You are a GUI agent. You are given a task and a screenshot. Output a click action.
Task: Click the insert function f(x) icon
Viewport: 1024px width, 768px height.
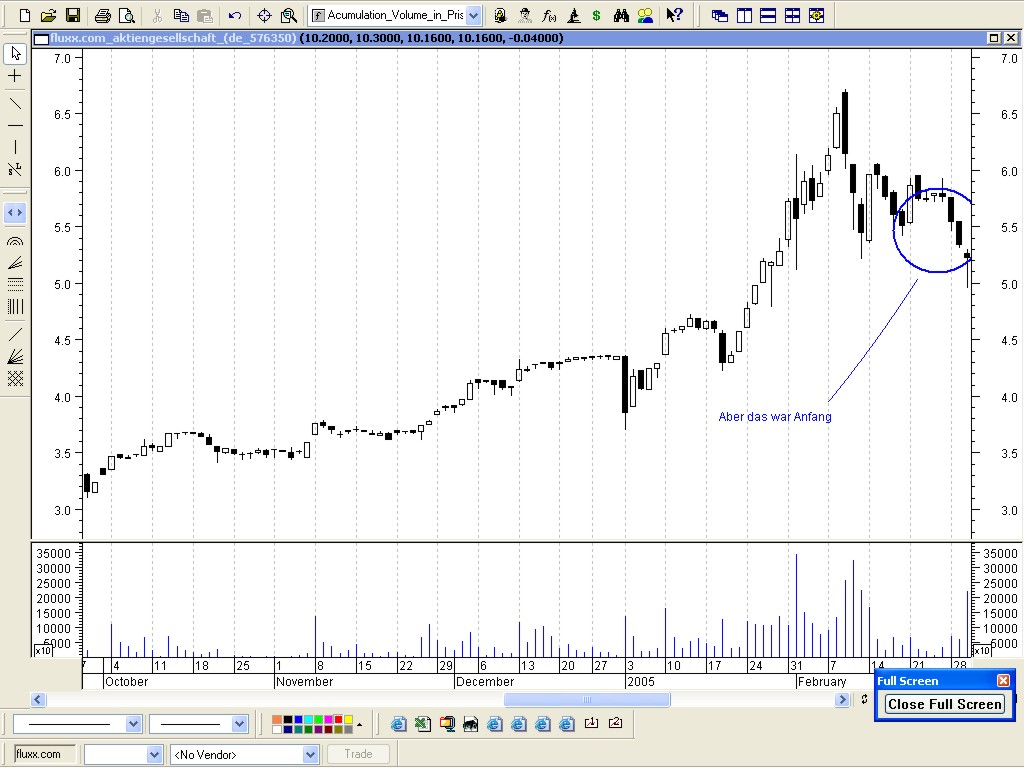click(550, 15)
